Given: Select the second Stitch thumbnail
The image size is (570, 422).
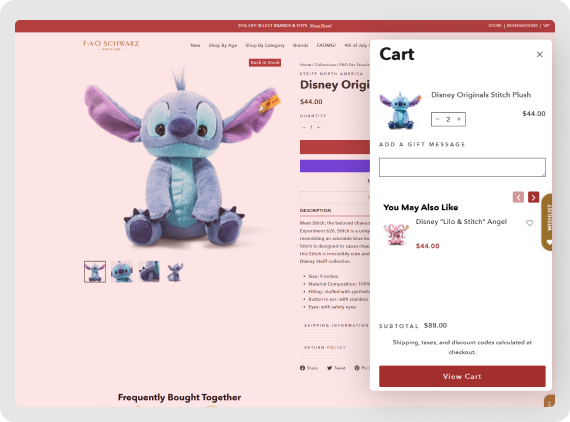Looking at the screenshot, I should [x=122, y=272].
